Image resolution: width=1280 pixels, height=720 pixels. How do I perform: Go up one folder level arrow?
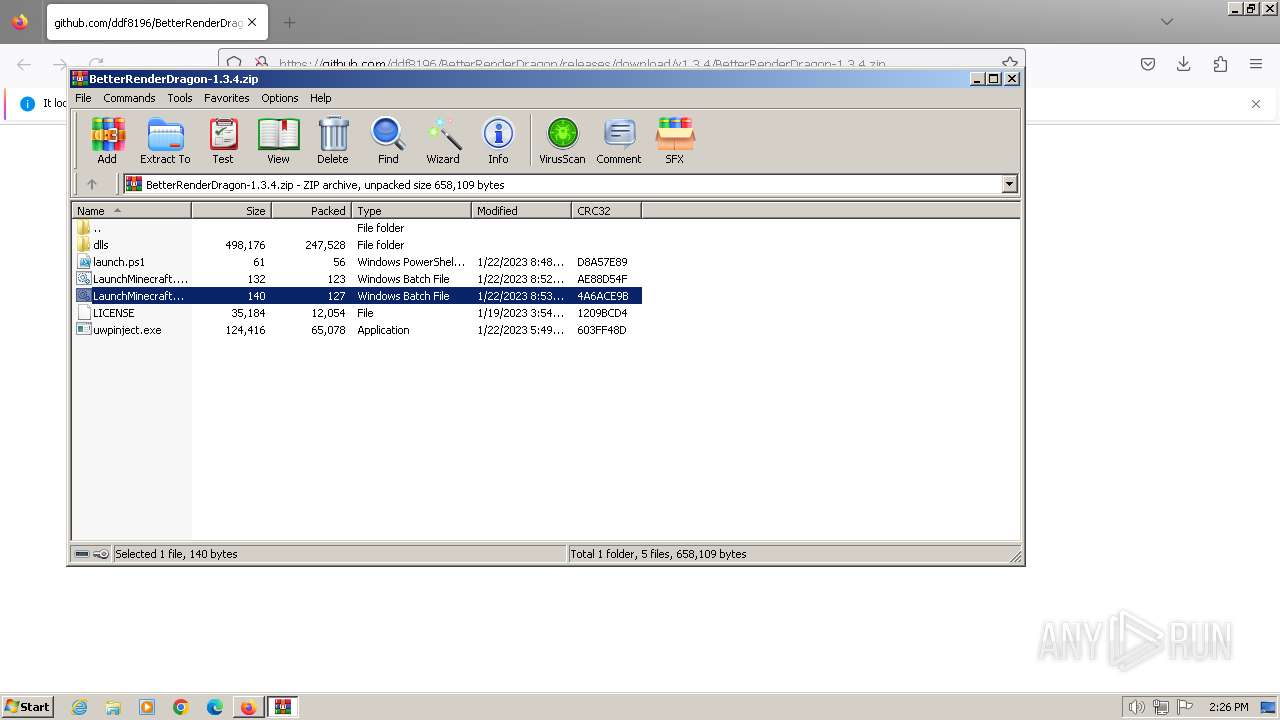92,184
